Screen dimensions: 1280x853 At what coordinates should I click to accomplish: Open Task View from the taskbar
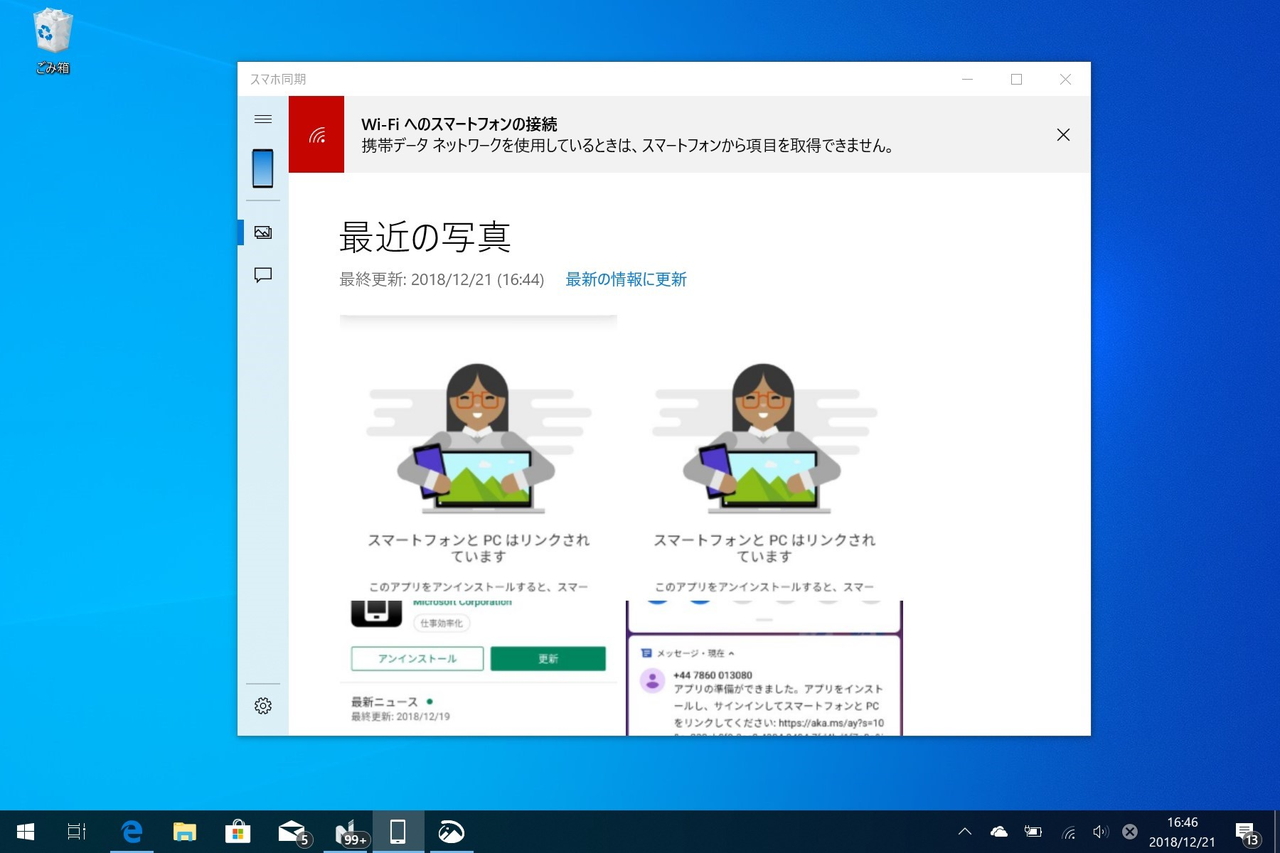point(76,831)
